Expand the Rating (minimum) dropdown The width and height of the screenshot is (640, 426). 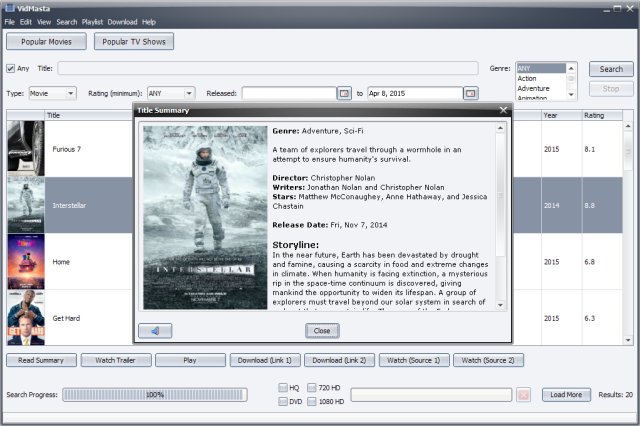click(171, 93)
